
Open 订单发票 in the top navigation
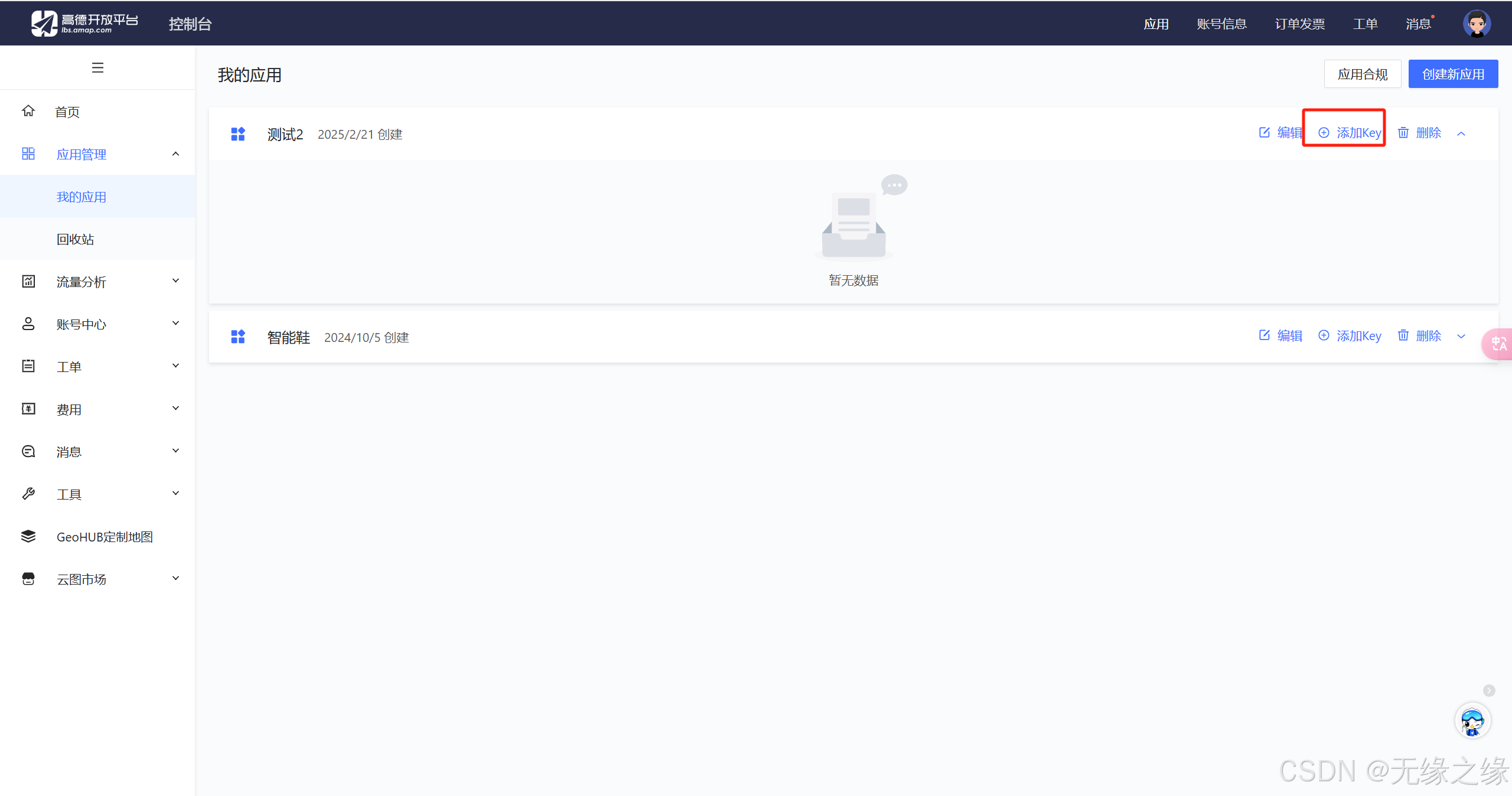[x=1299, y=24]
